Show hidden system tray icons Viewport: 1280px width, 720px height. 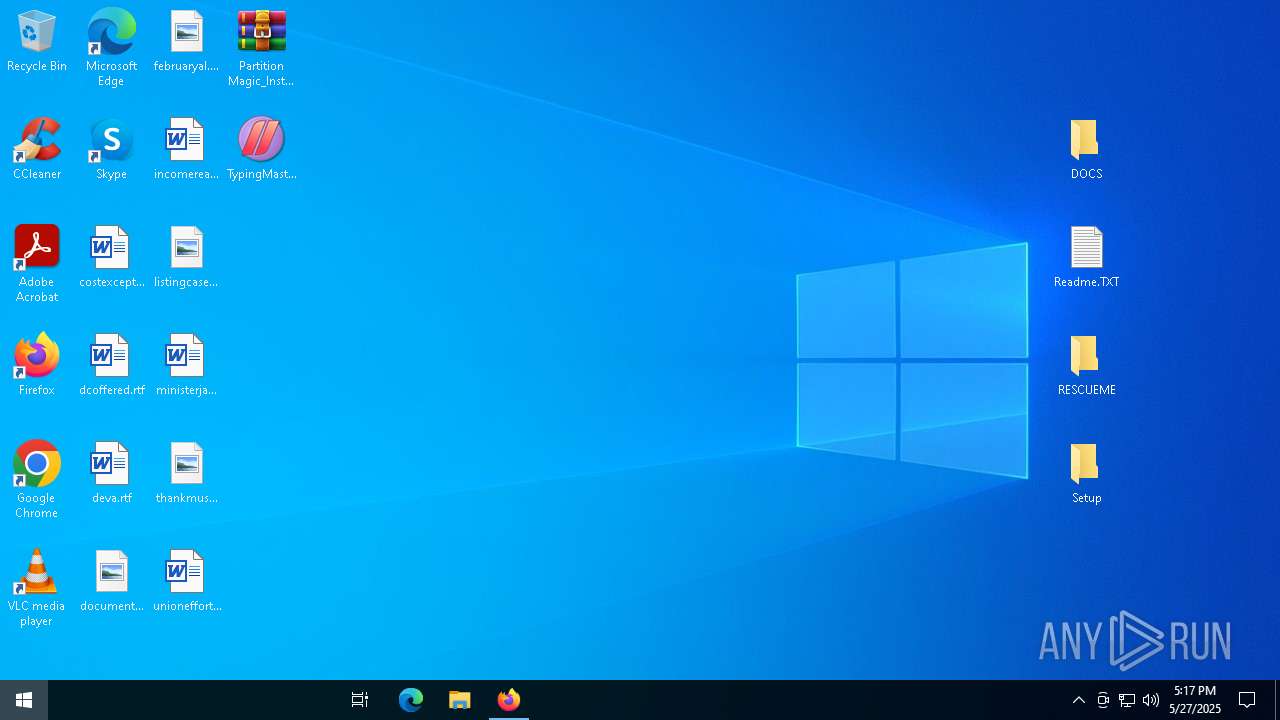1079,700
